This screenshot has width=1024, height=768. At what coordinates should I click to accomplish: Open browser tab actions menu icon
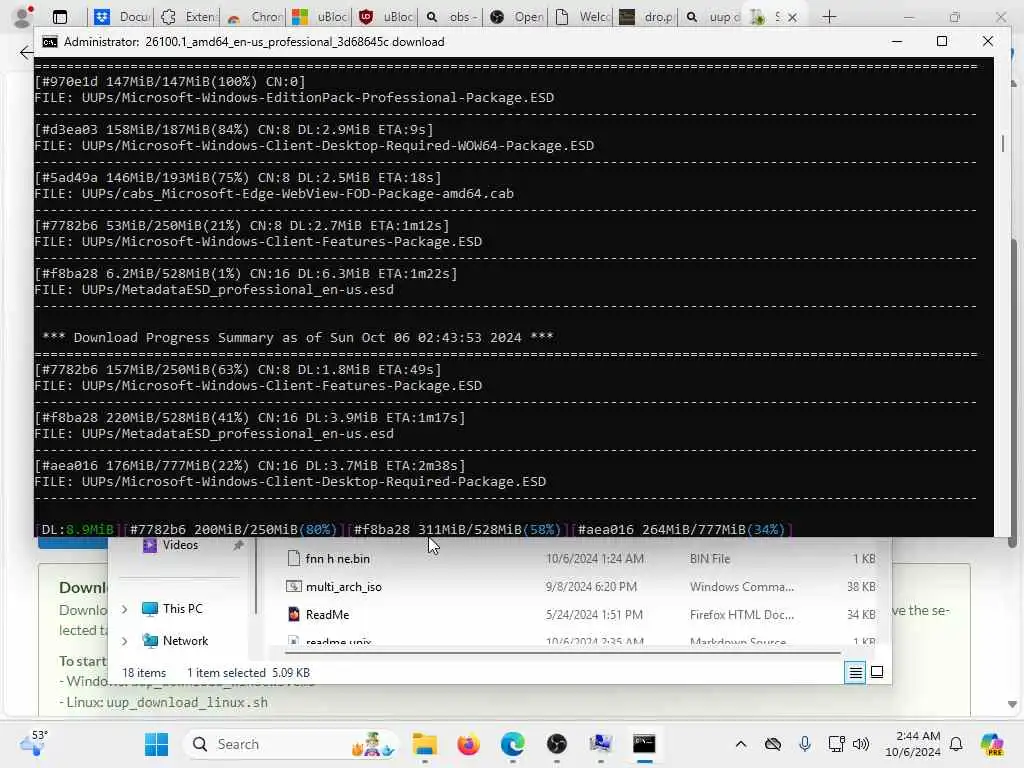59,17
